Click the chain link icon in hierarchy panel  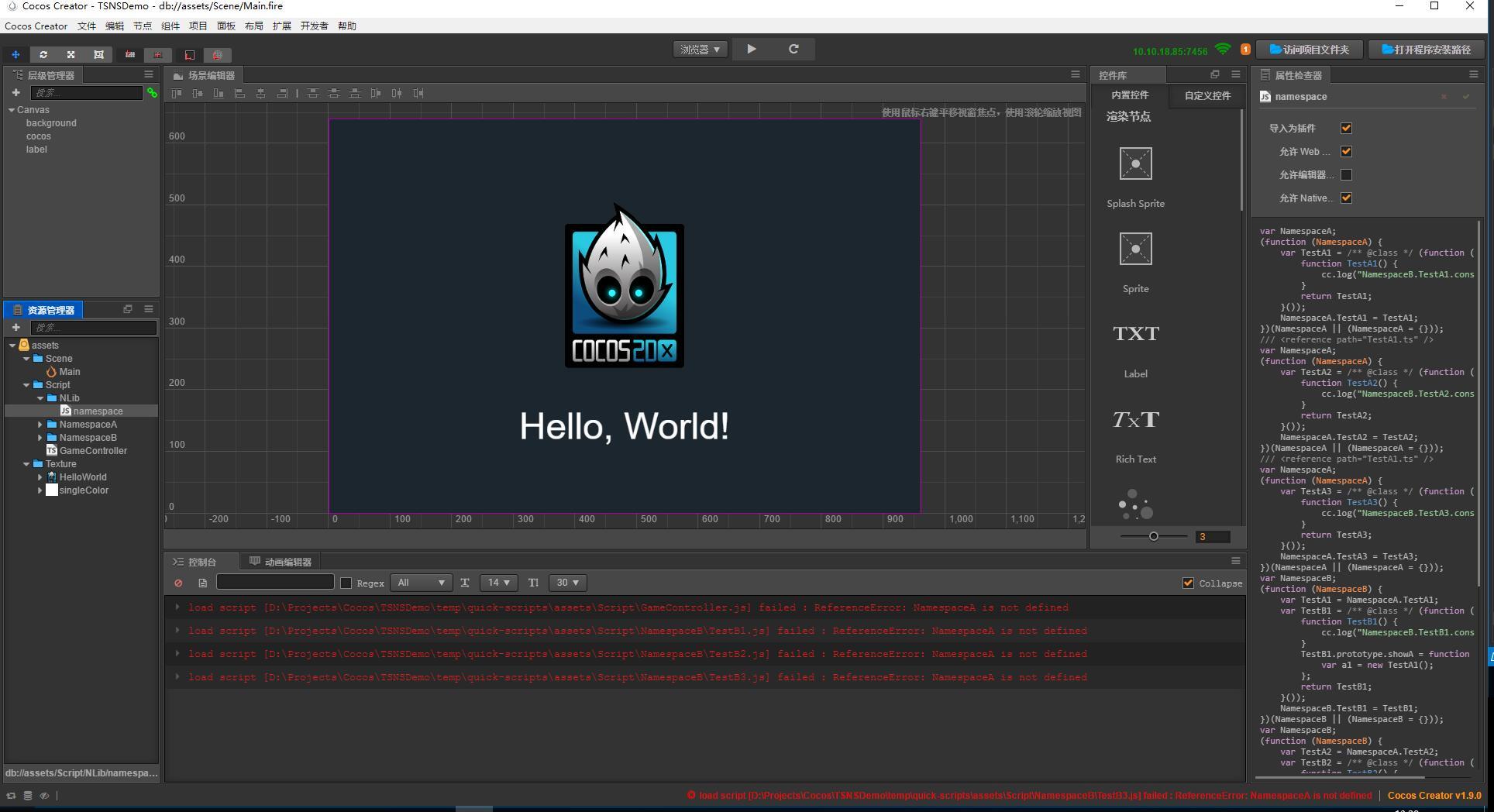pos(152,93)
